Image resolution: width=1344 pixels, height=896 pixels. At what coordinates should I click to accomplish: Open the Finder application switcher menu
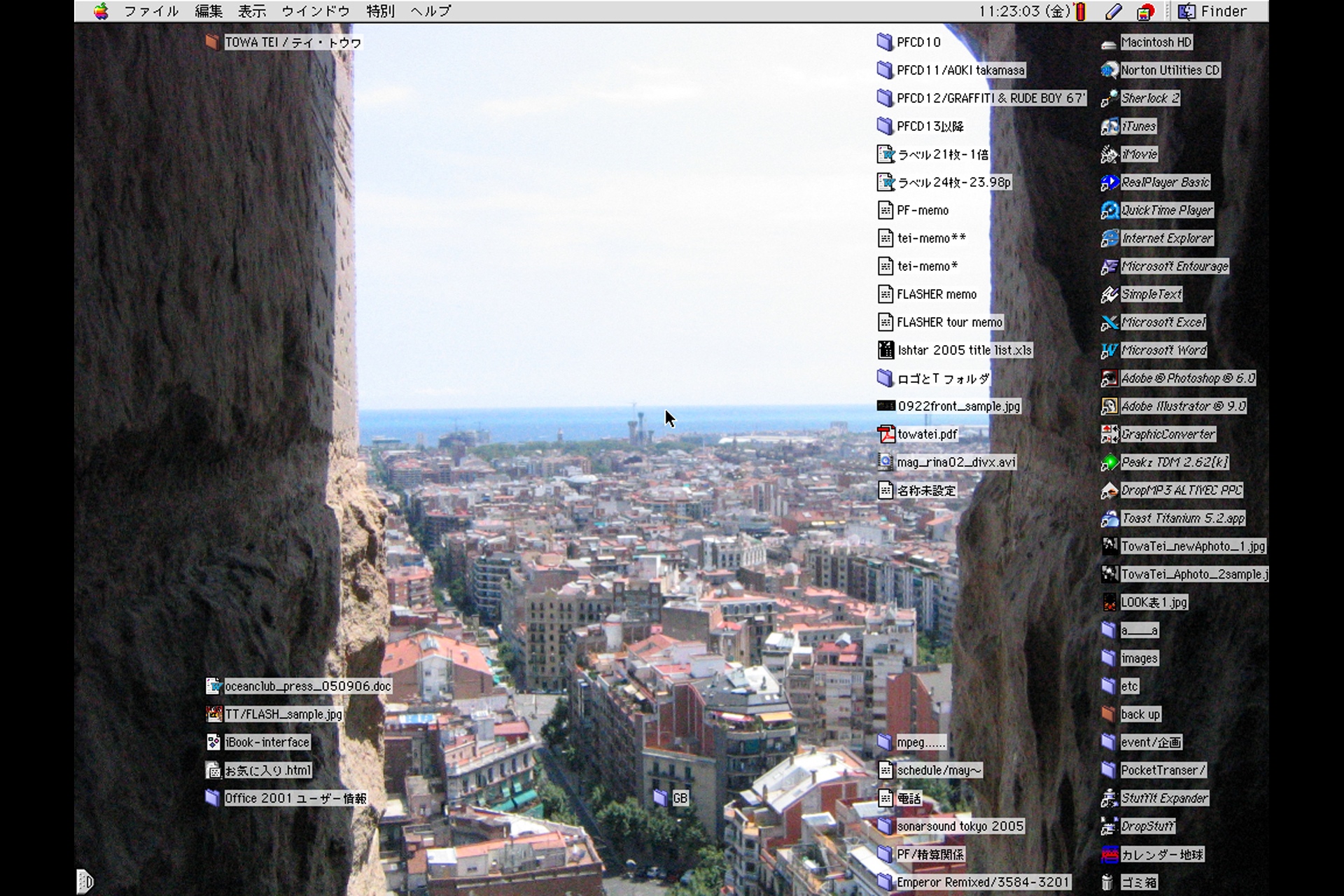pyautogui.click(x=1213, y=11)
